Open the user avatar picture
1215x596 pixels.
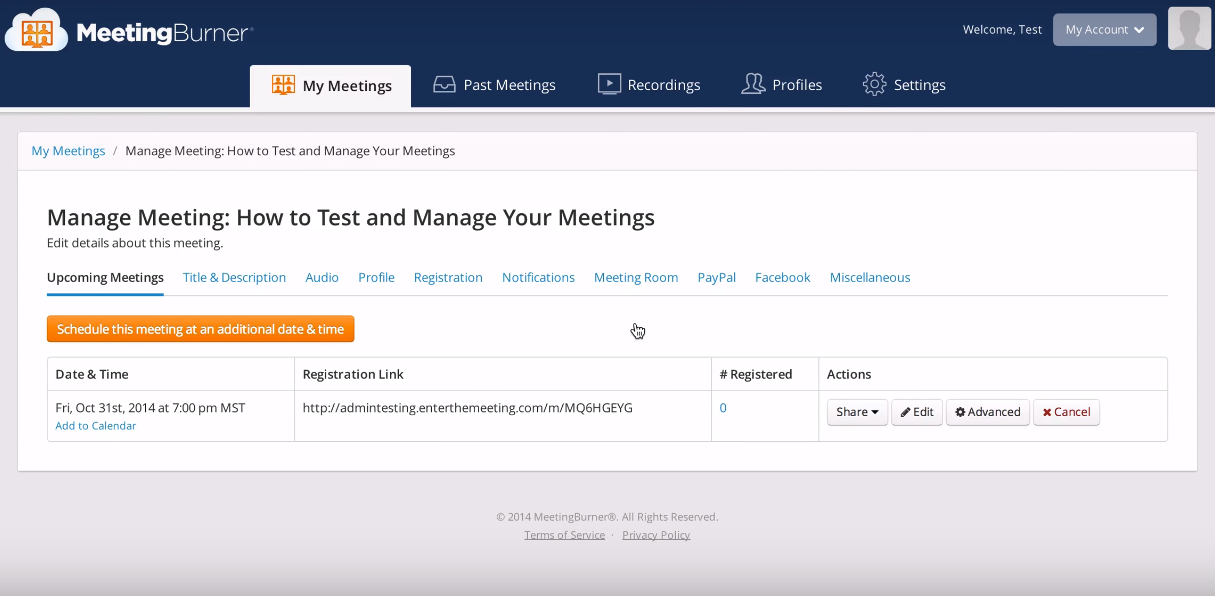coord(1189,29)
